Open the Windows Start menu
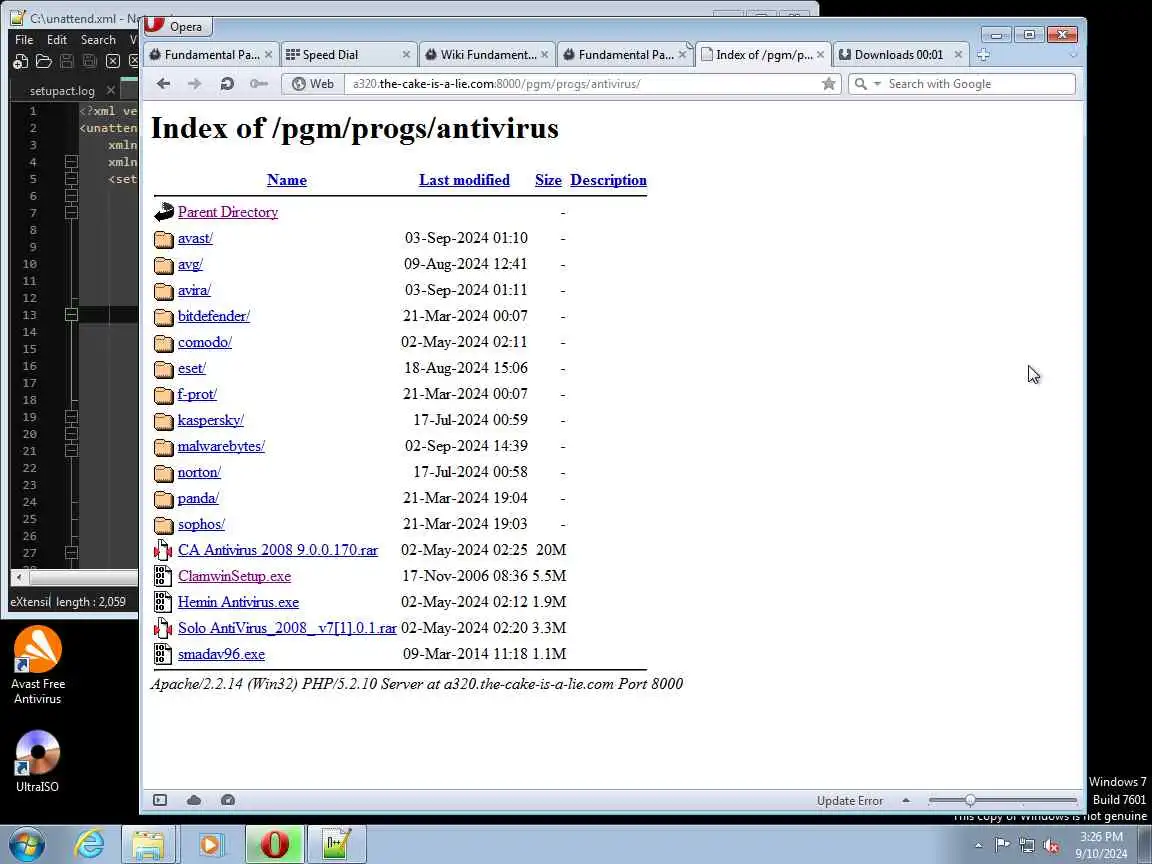The image size is (1152, 864). tap(27, 844)
